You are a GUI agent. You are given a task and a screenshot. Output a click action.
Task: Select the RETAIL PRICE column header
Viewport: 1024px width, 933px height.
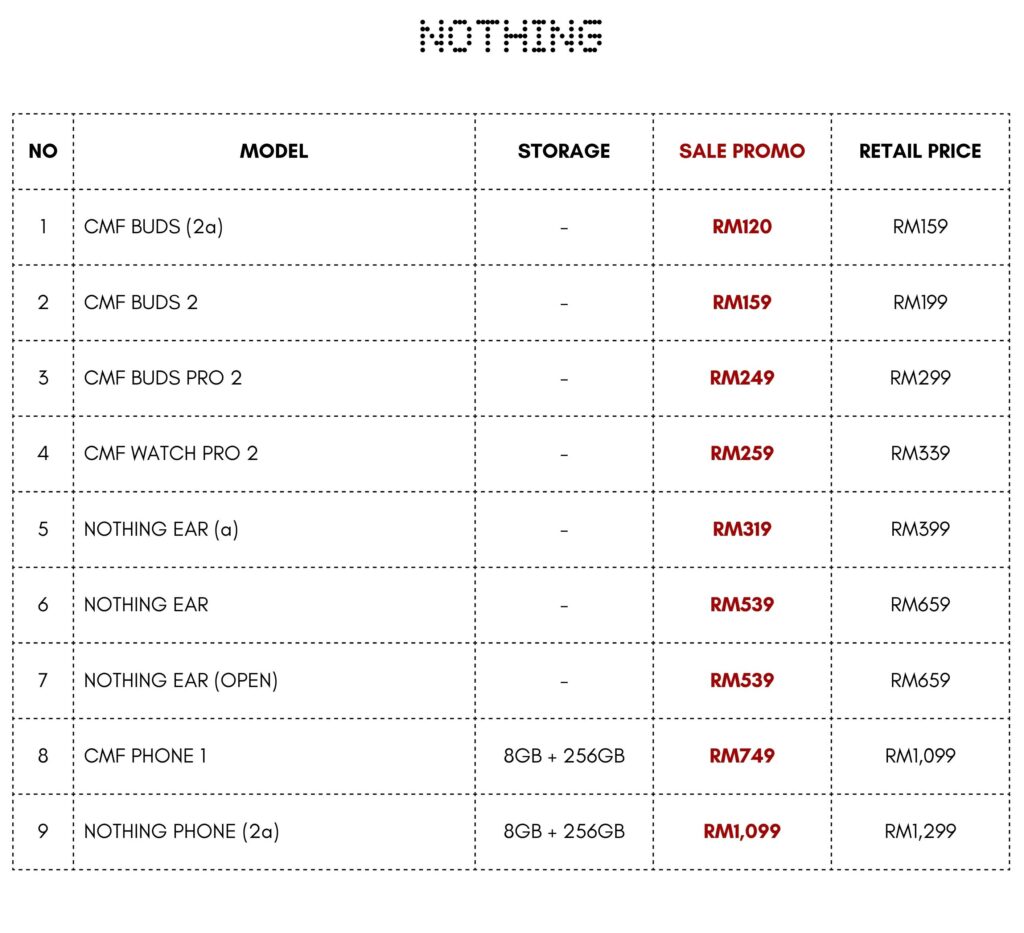(920, 151)
